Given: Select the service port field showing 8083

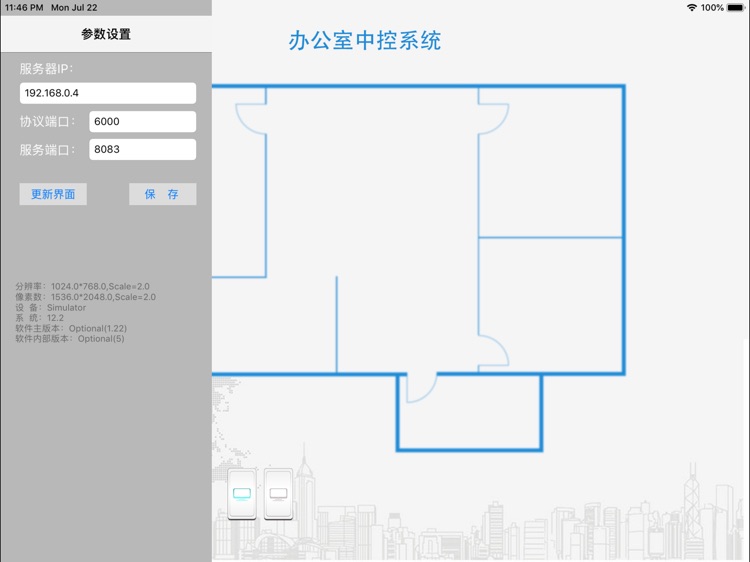Looking at the screenshot, I should (x=143, y=149).
